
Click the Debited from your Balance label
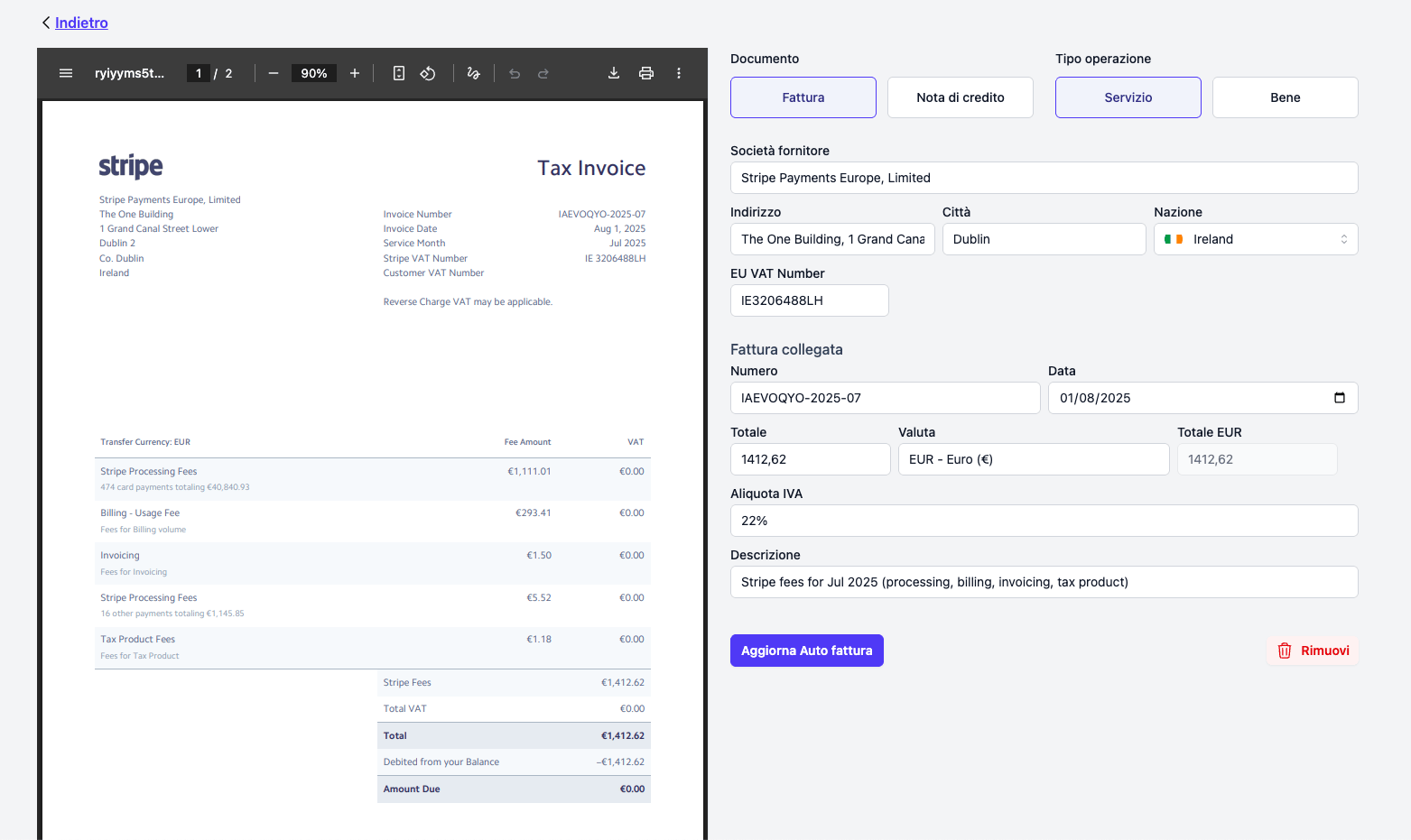(x=441, y=762)
